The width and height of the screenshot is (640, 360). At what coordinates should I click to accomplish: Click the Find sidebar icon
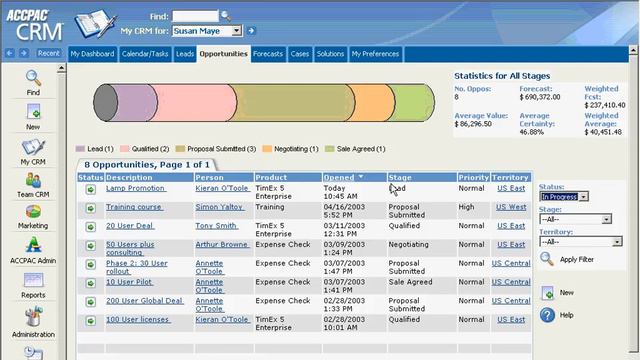[x=33, y=78]
